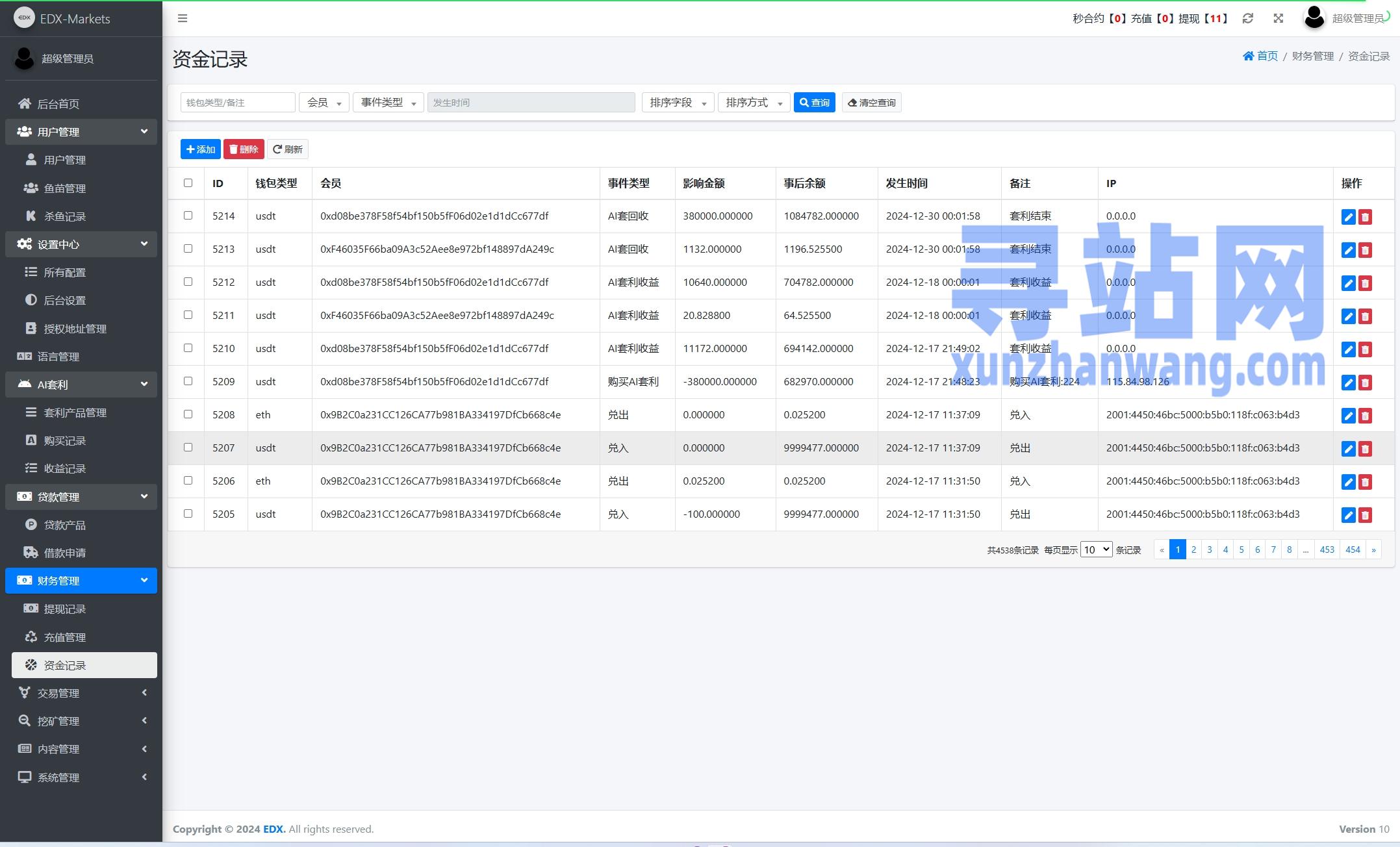Viewport: 1400px width, 847px height.
Task: Select the checkbox for record 5207
Action: (x=188, y=447)
